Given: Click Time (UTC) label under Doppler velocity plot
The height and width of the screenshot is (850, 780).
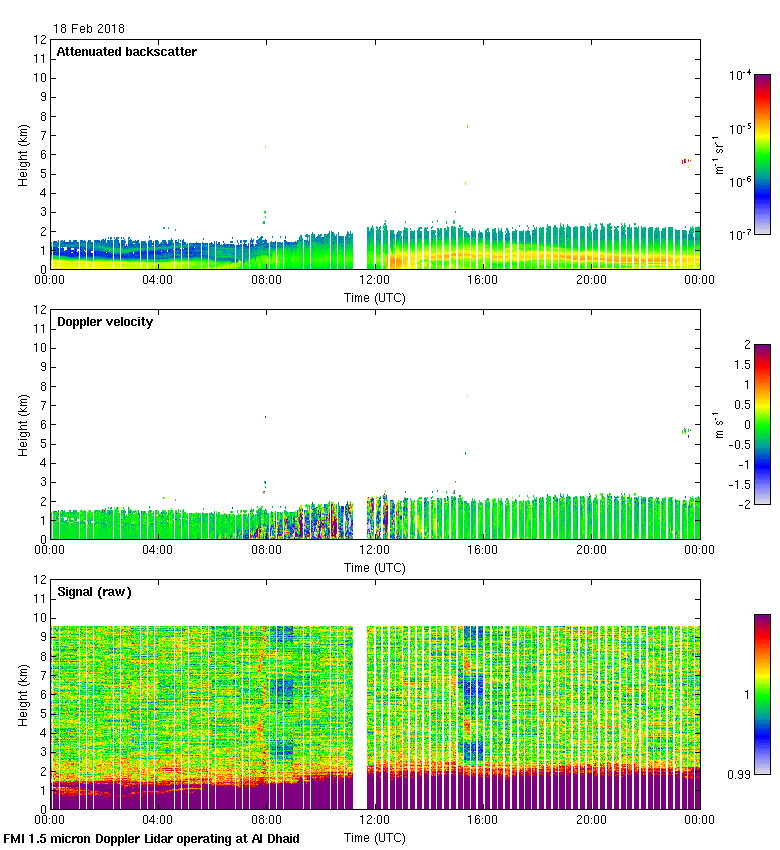Looking at the screenshot, I should (375, 567).
